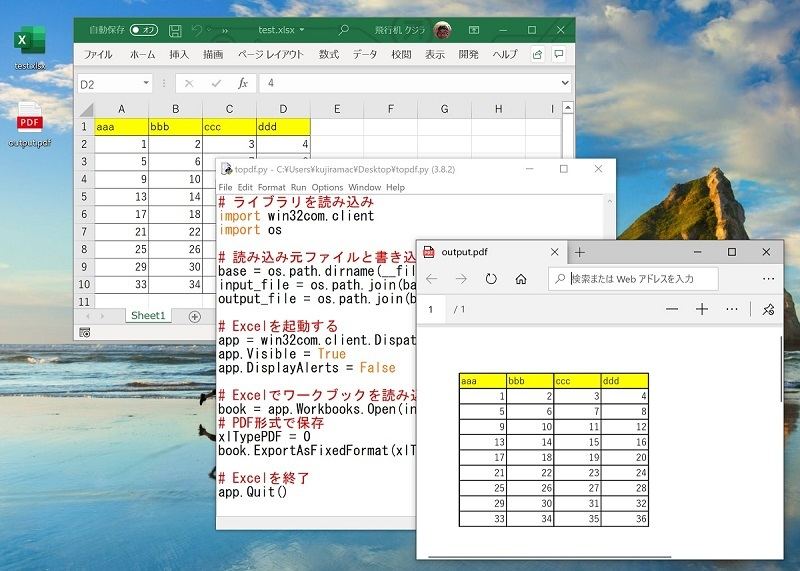Open the Format menu in IDLE
The image size is (800, 571).
pyautogui.click(x=271, y=187)
